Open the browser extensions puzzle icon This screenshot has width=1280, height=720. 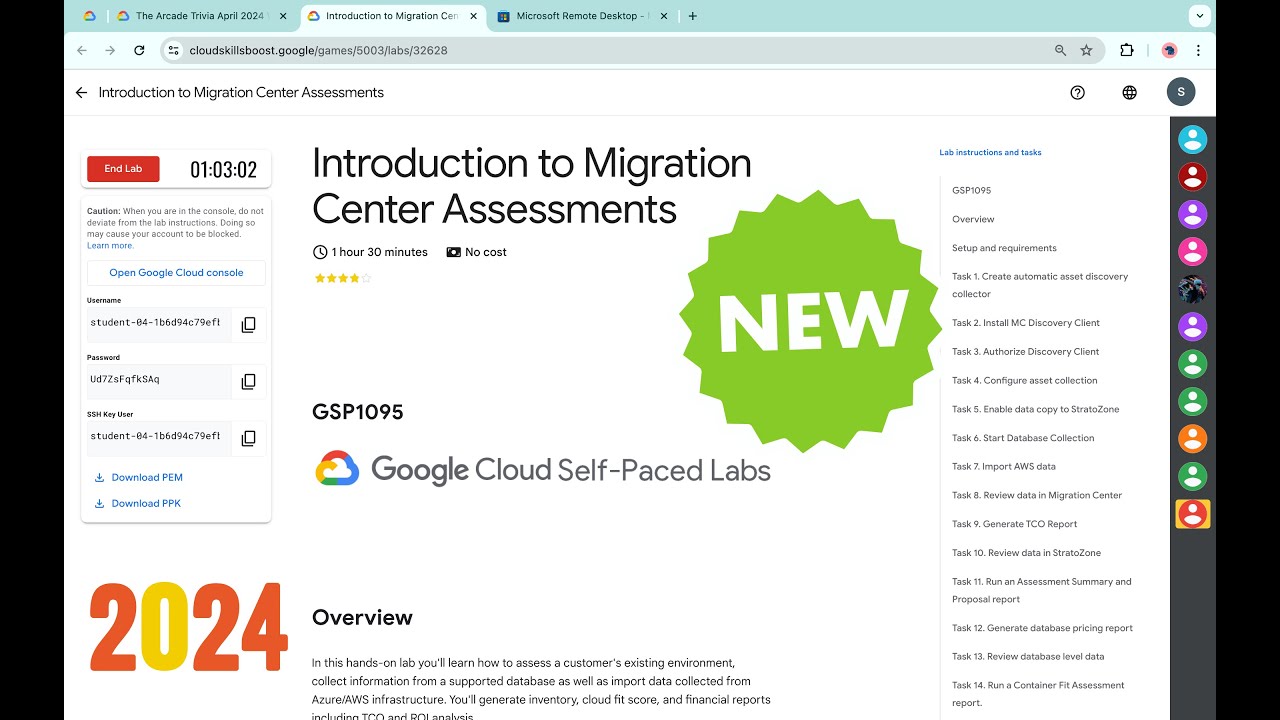point(1127,50)
